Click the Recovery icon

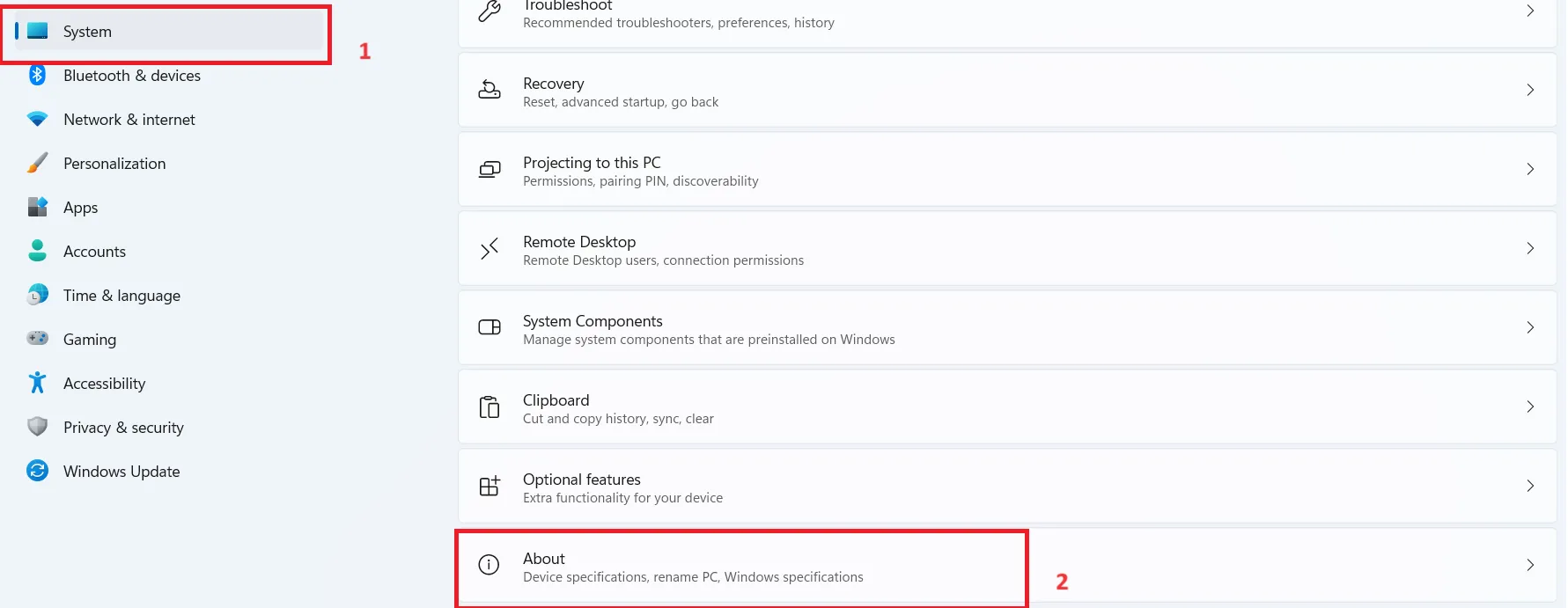pyautogui.click(x=490, y=90)
